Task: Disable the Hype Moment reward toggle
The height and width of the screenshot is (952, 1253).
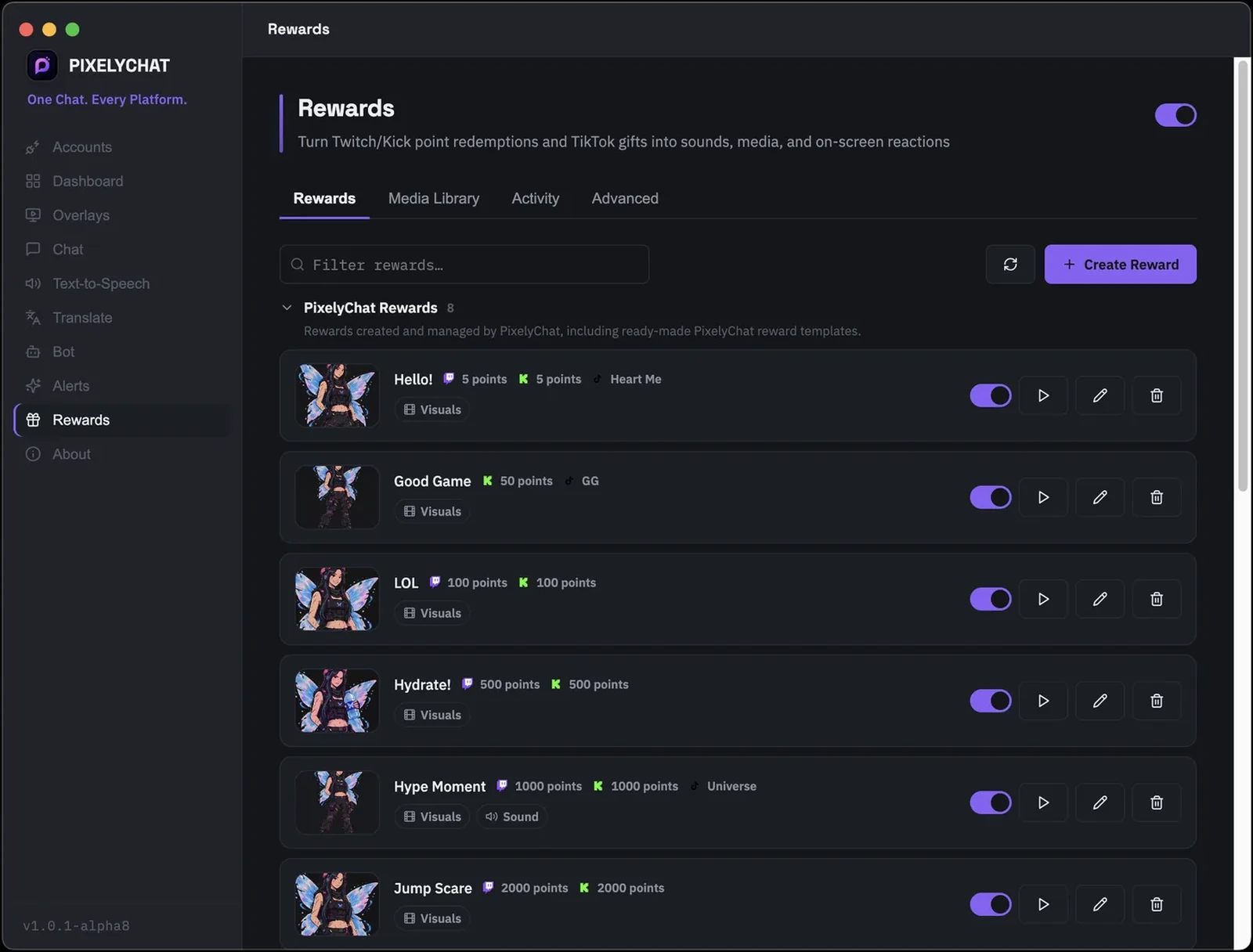Action: (x=991, y=802)
